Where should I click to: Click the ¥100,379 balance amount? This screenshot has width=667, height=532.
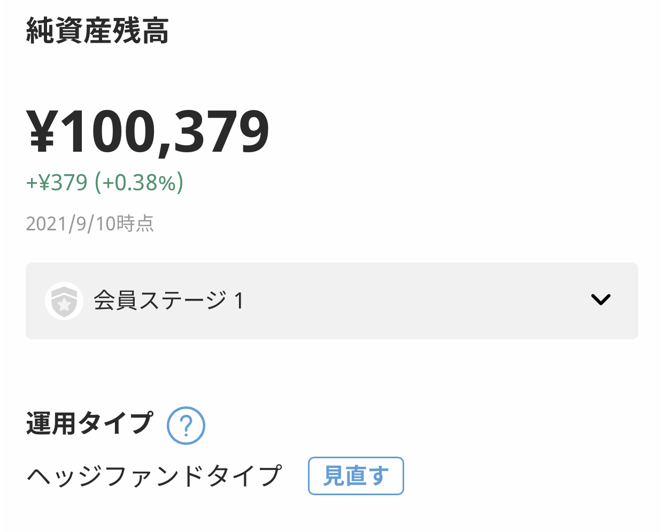click(148, 132)
